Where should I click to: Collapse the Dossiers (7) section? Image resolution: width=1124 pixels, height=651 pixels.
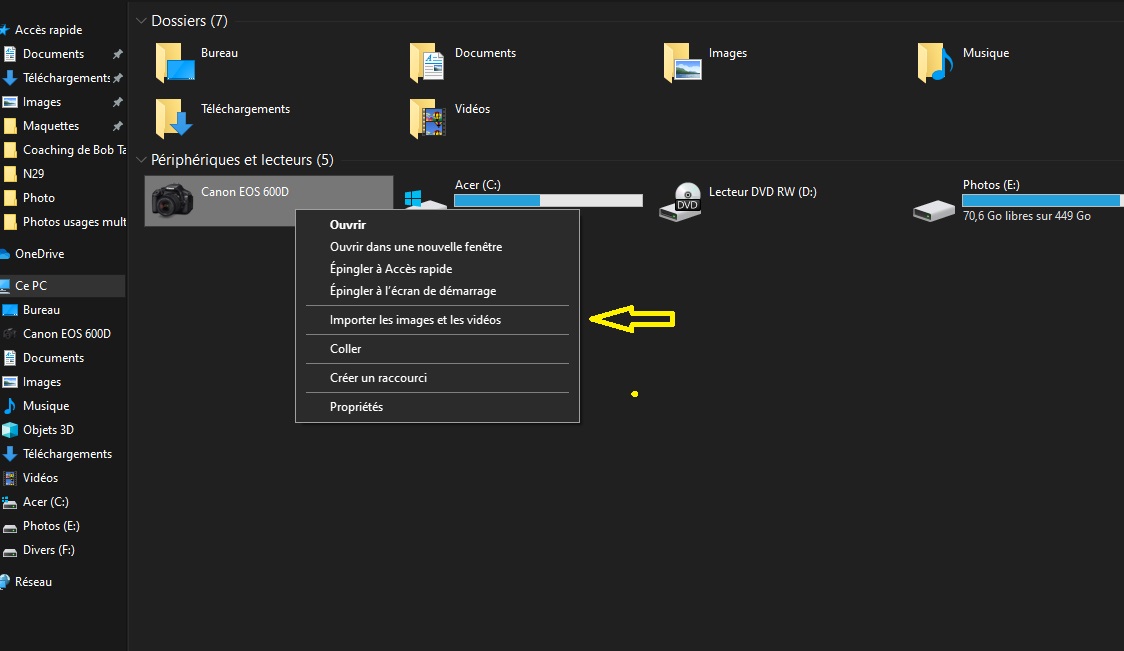(142, 21)
